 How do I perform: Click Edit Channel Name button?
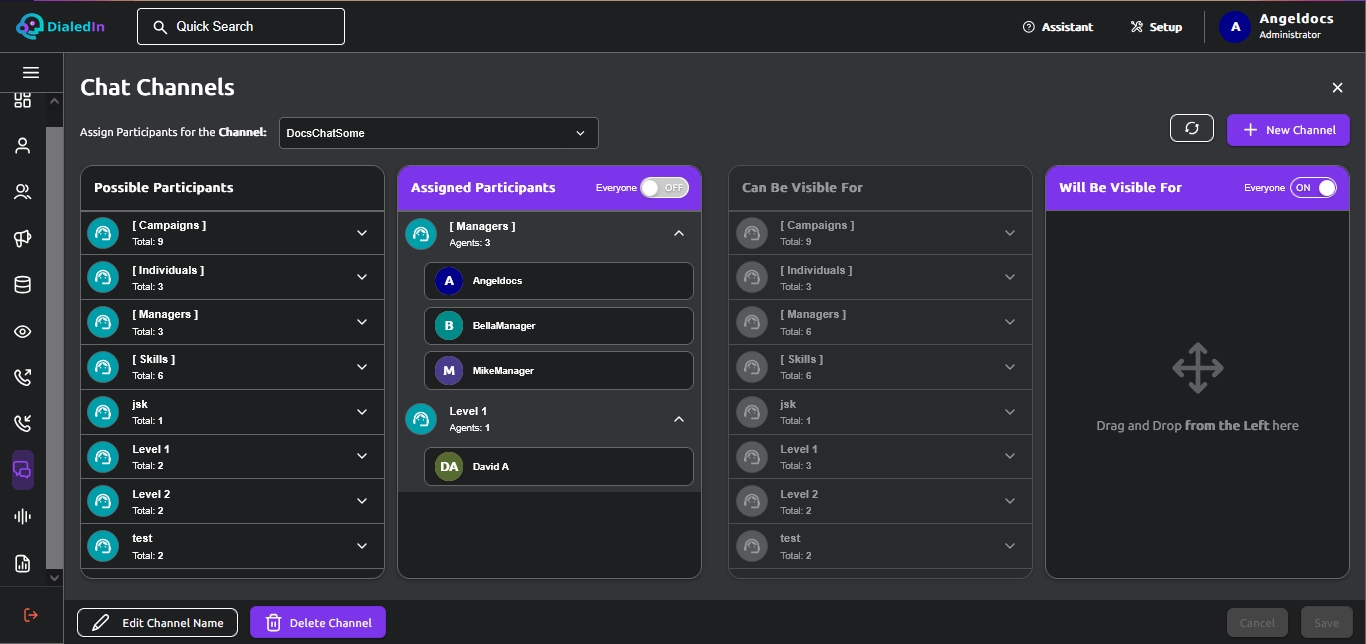point(157,623)
